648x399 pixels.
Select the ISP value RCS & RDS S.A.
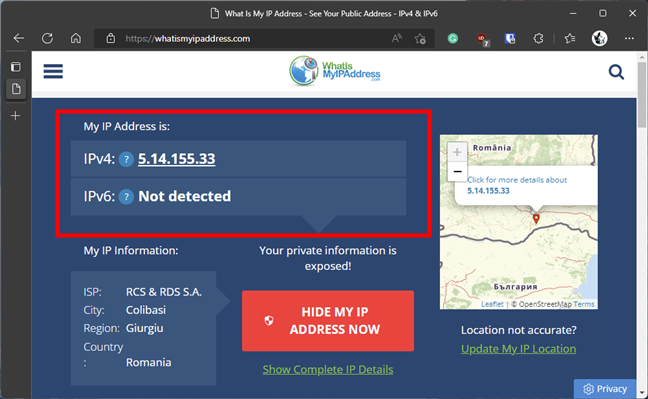[x=164, y=292]
